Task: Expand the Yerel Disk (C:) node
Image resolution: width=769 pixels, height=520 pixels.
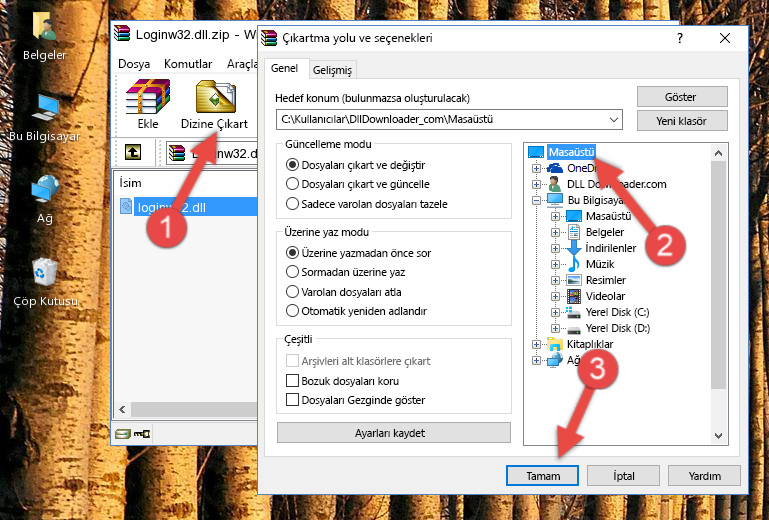Action: click(x=555, y=312)
